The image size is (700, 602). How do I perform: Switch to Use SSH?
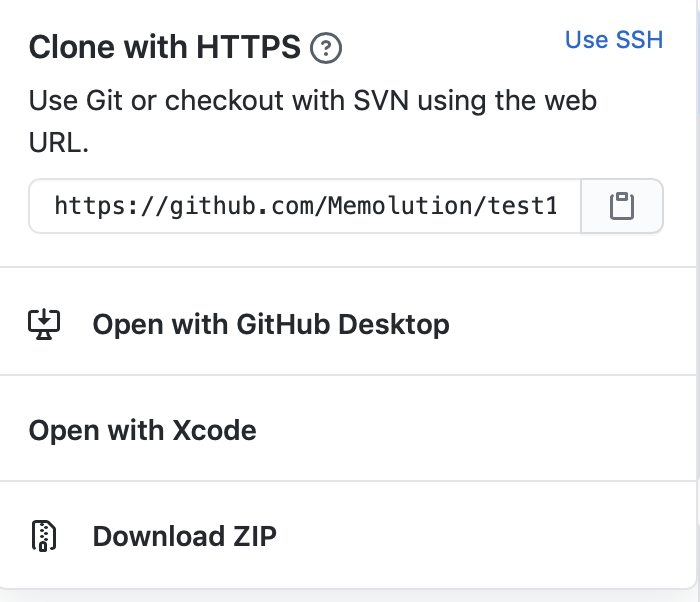[614, 40]
